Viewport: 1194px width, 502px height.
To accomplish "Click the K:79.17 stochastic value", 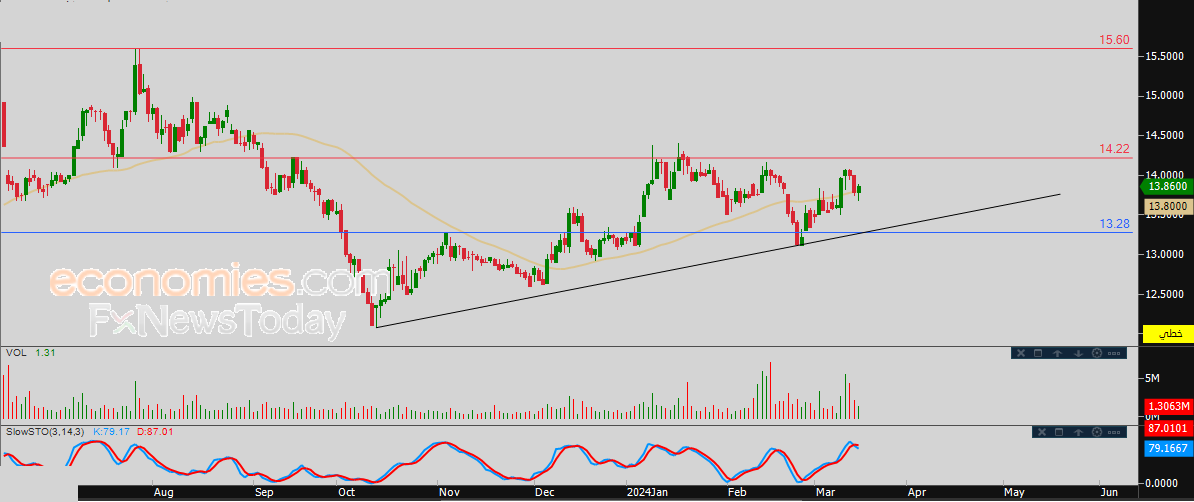I will (x=110, y=432).
